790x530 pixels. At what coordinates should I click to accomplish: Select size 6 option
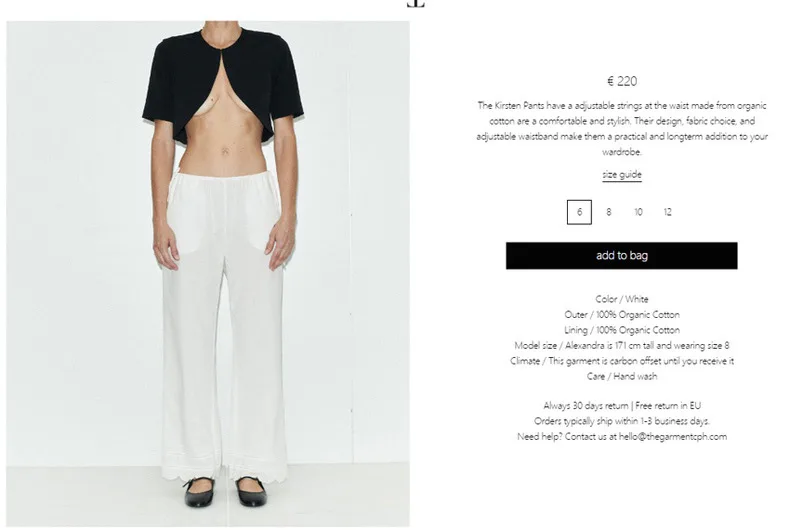coord(579,212)
